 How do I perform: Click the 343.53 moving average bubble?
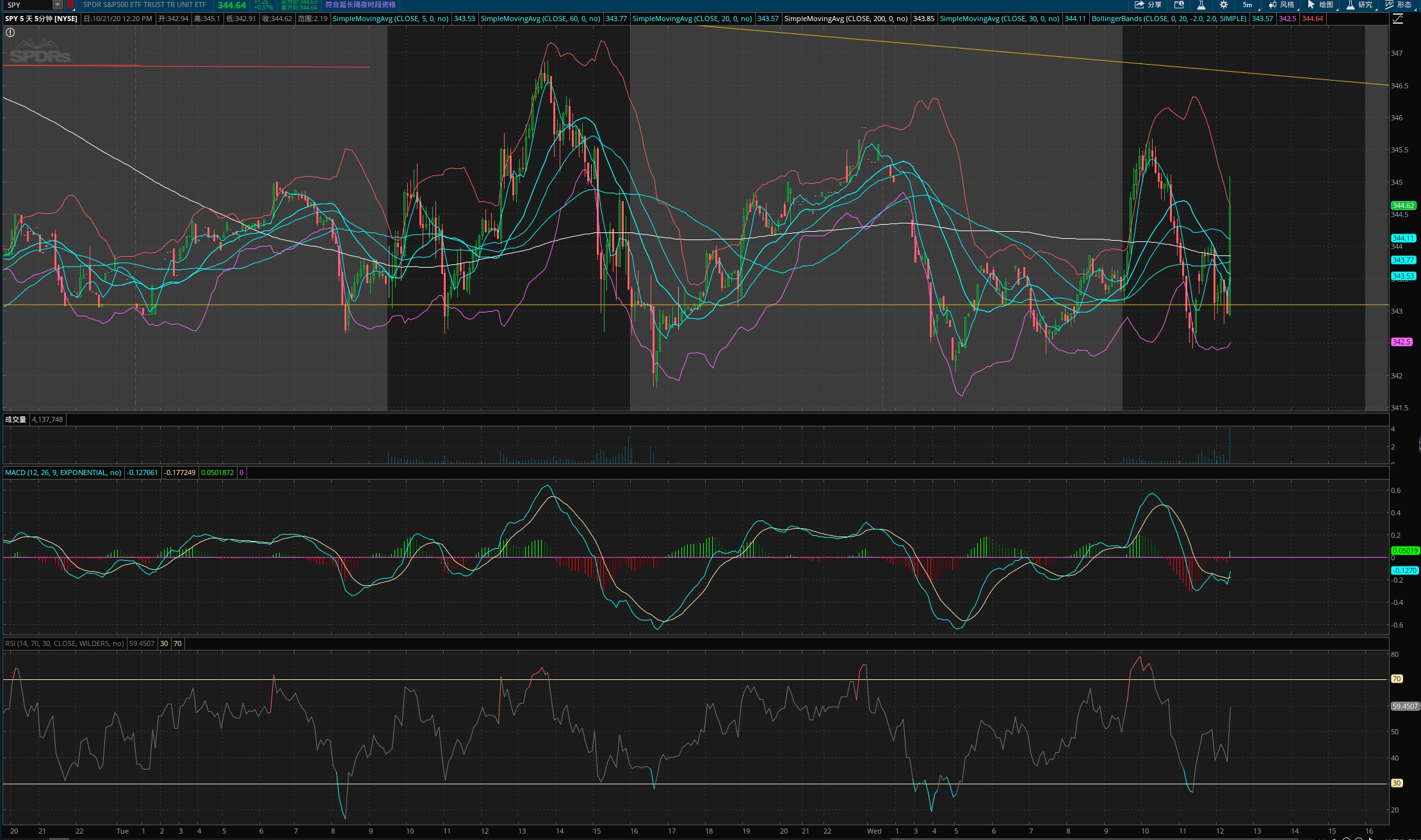pyautogui.click(x=1403, y=276)
